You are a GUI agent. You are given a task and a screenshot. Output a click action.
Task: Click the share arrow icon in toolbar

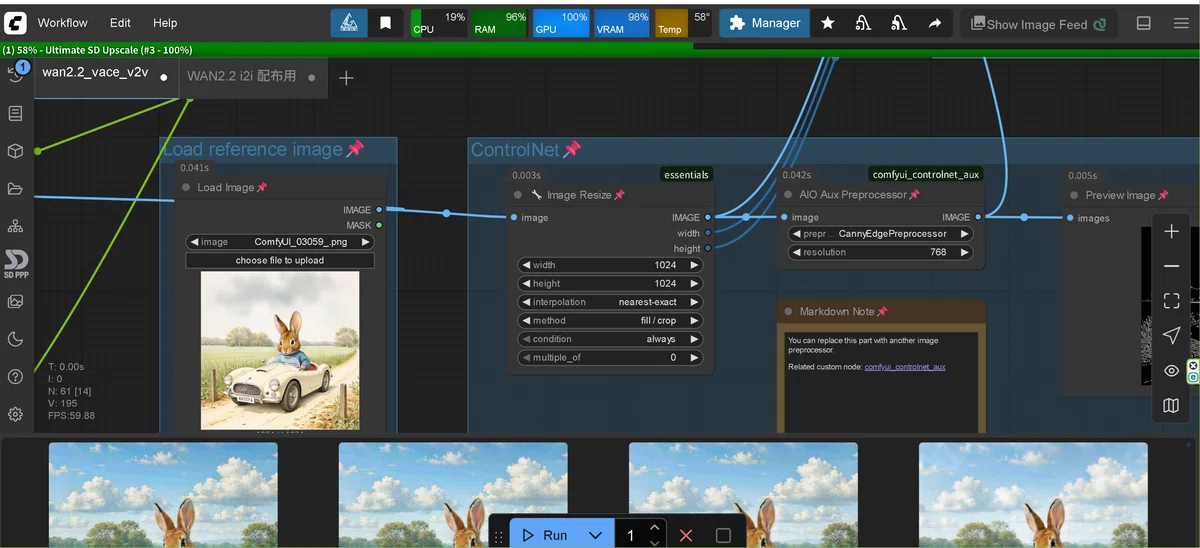(x=935, y=23)
